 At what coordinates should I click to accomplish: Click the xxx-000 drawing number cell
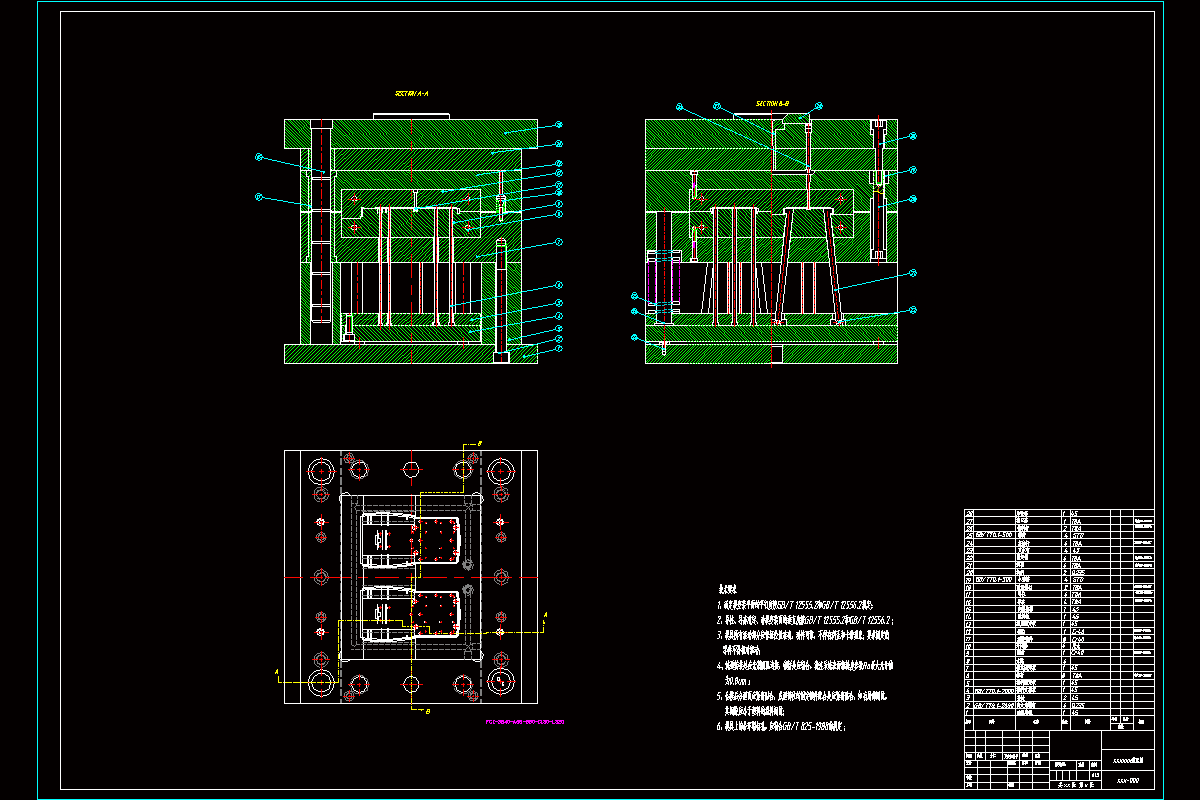[x=1129, y=778]
